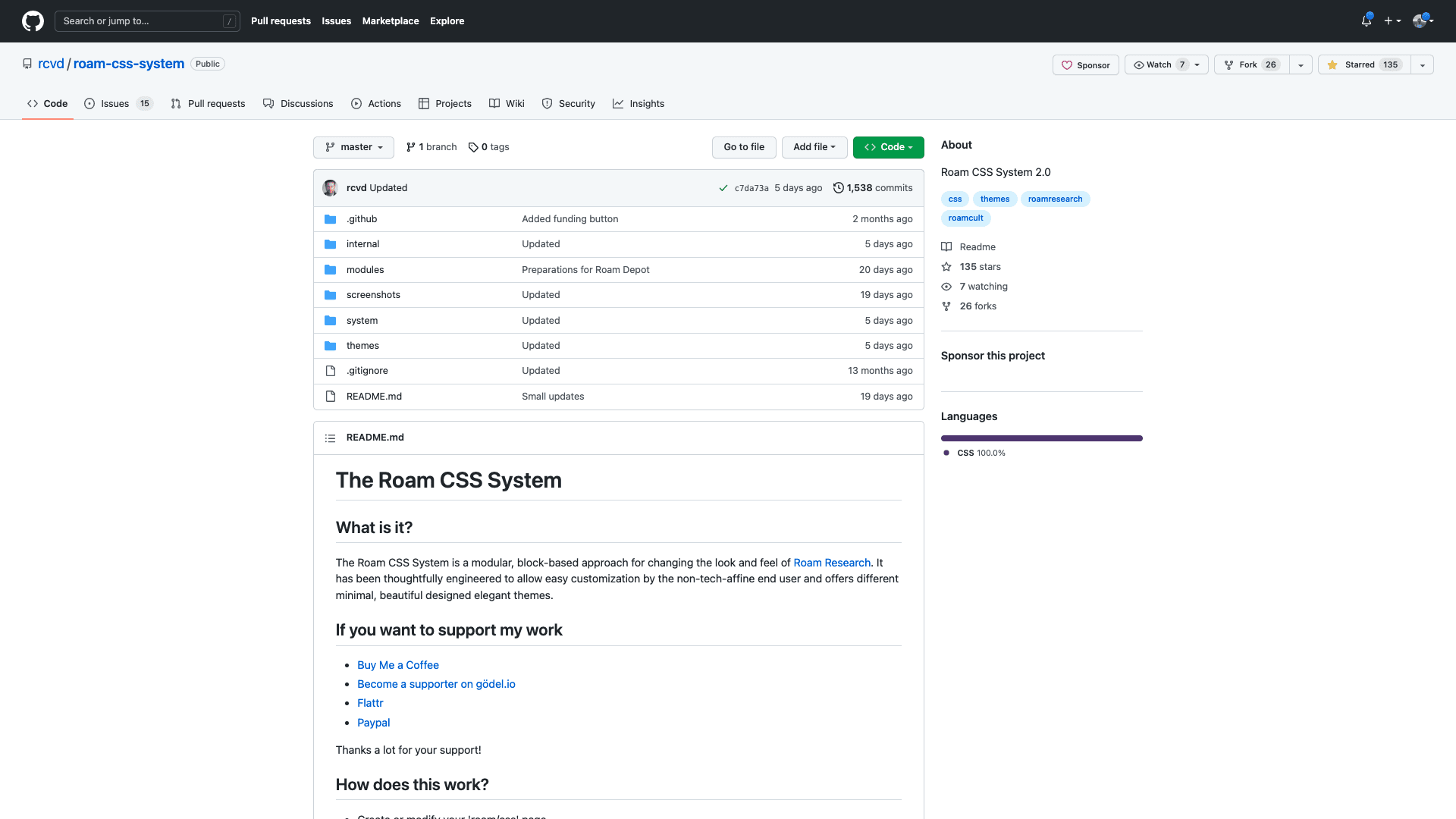Viewport: 1456px width, 819px height.
Task: Focus the Search or jump to field
Action: tap(148, 21)
